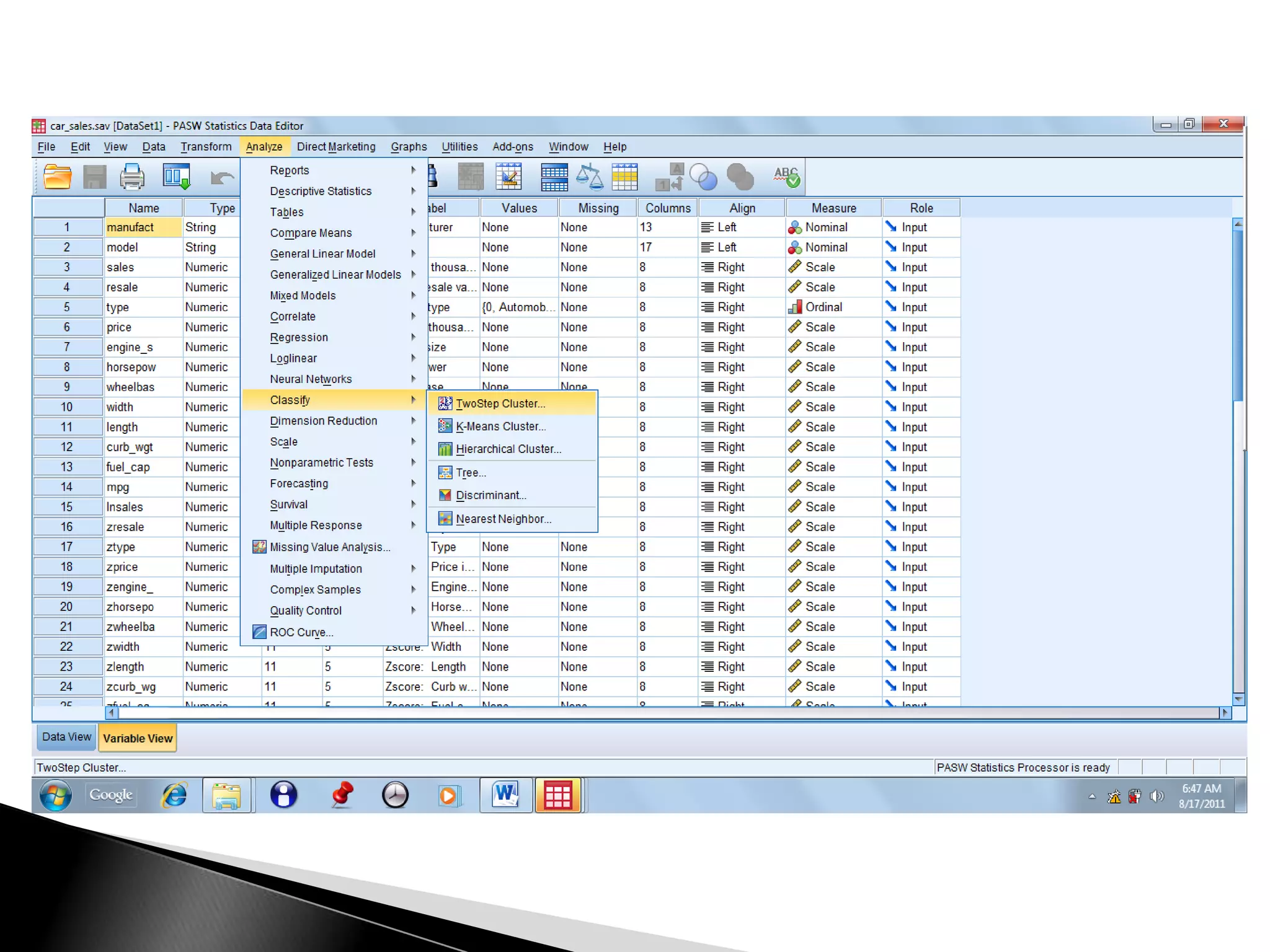Image resolution: width=1270 pixels, height=952 pixels.
Task: Open the Transform menu
Action: click(206, 147)
